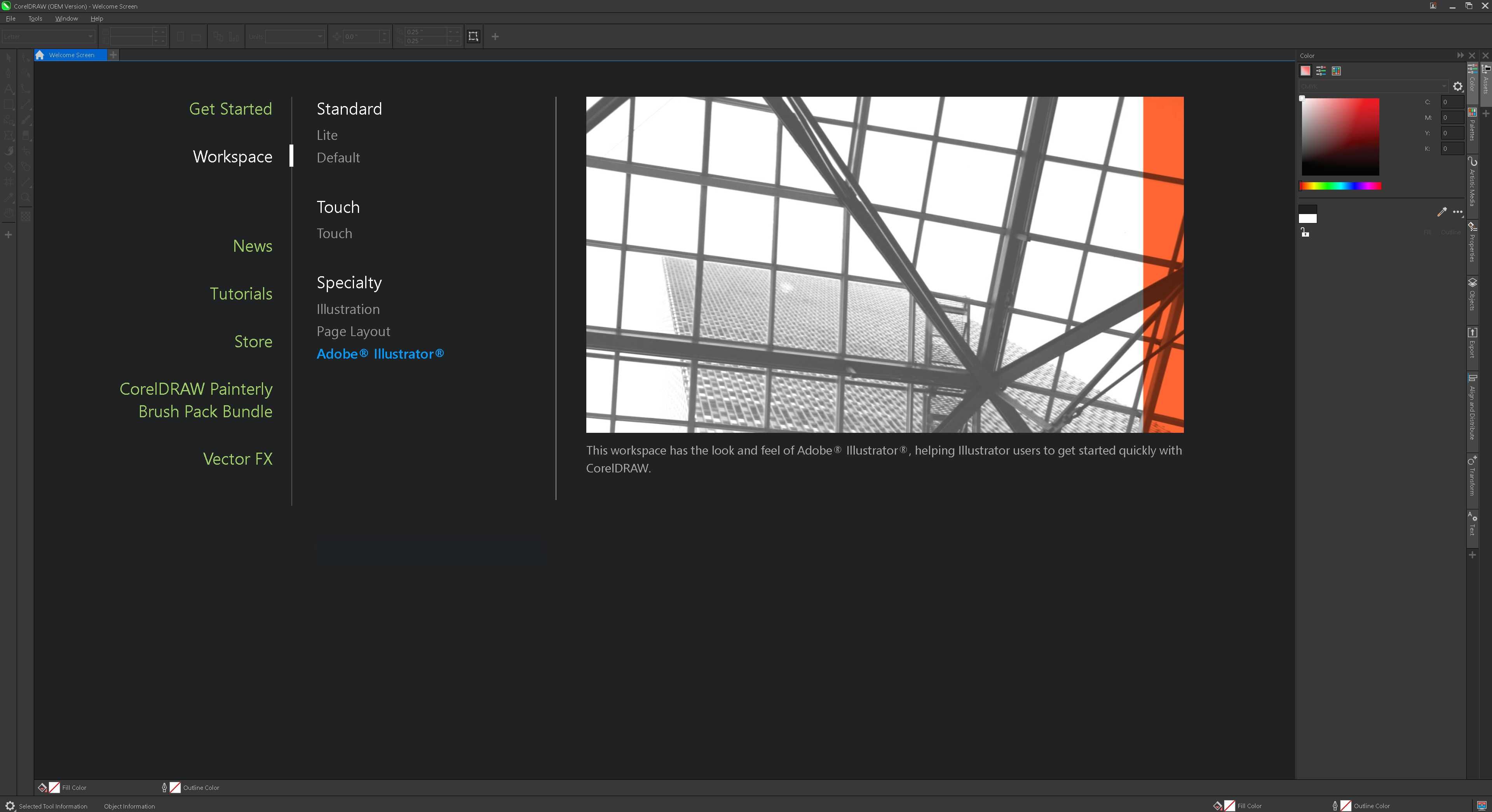Click the Outline Color pen at bottom right
This screenshot has height=812, width=1492.
click(x=1335, y=806)
